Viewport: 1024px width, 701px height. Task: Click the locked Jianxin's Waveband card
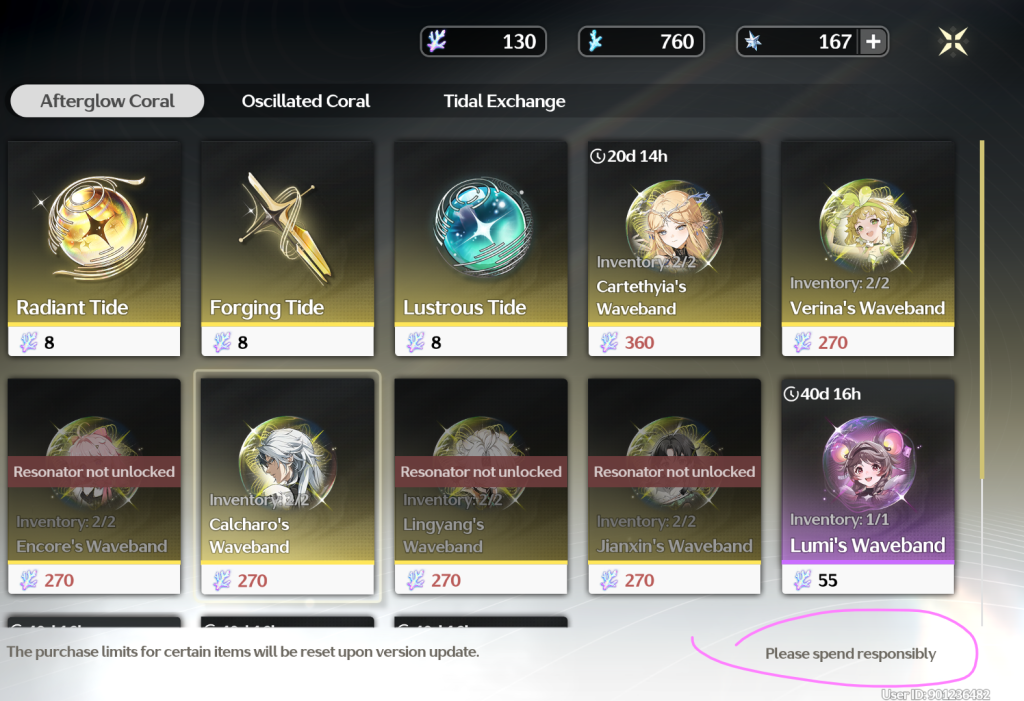point(675,486)
